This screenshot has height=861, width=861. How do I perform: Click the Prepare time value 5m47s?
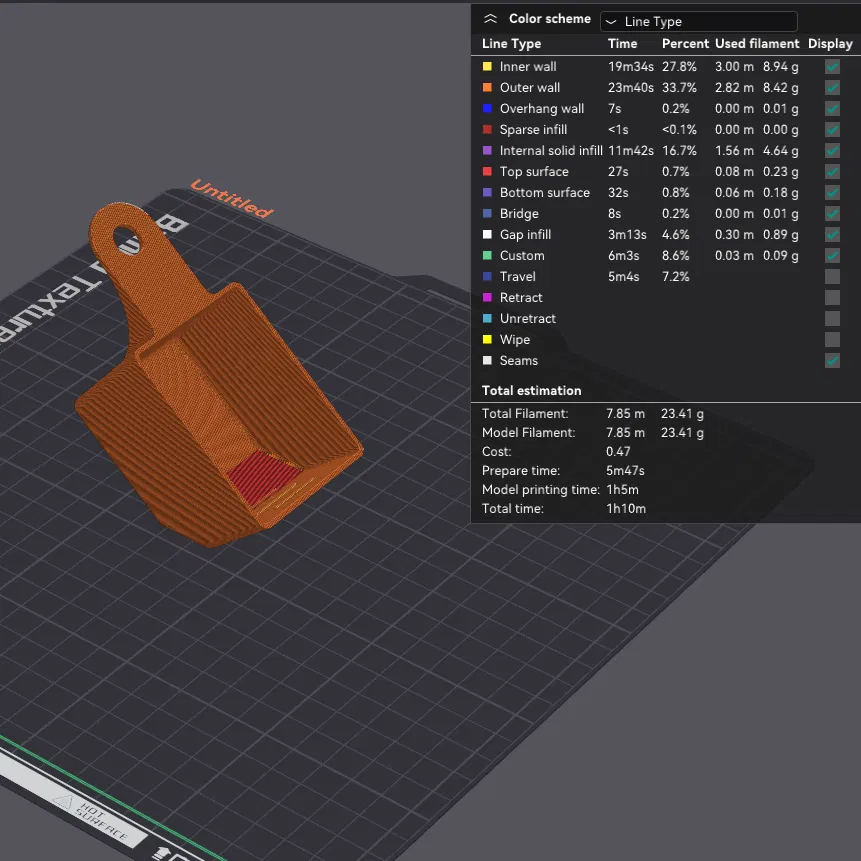625,471
